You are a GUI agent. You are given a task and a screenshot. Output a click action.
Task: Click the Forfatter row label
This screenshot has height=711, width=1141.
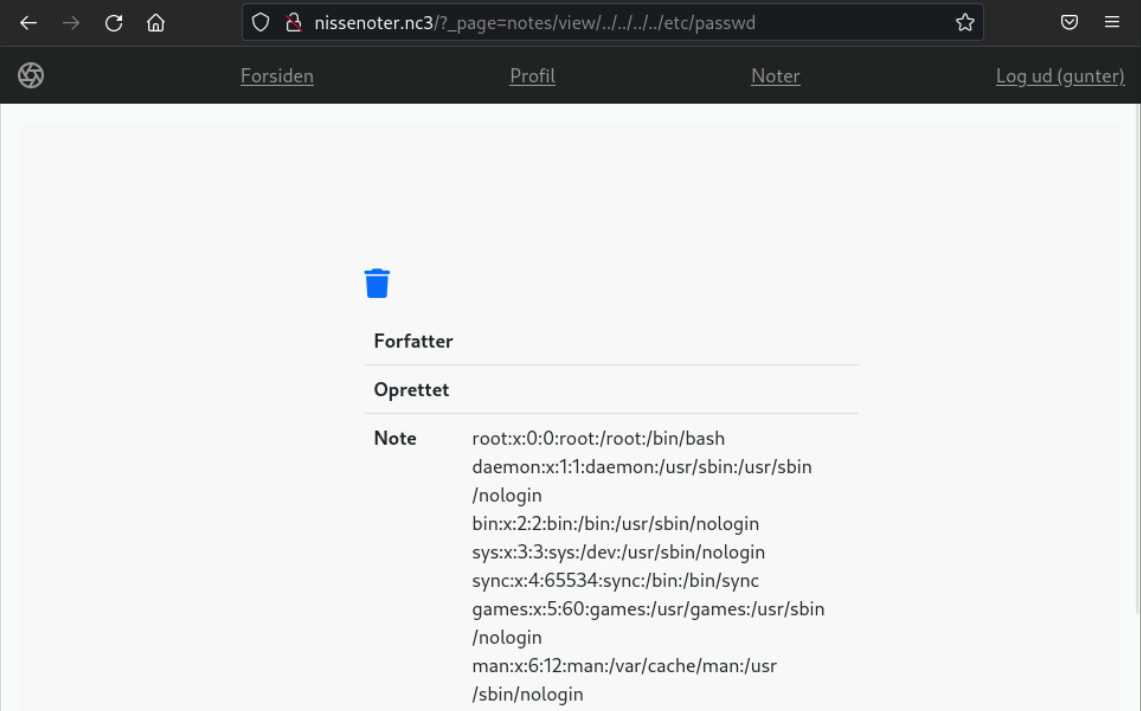pos(413,341)
